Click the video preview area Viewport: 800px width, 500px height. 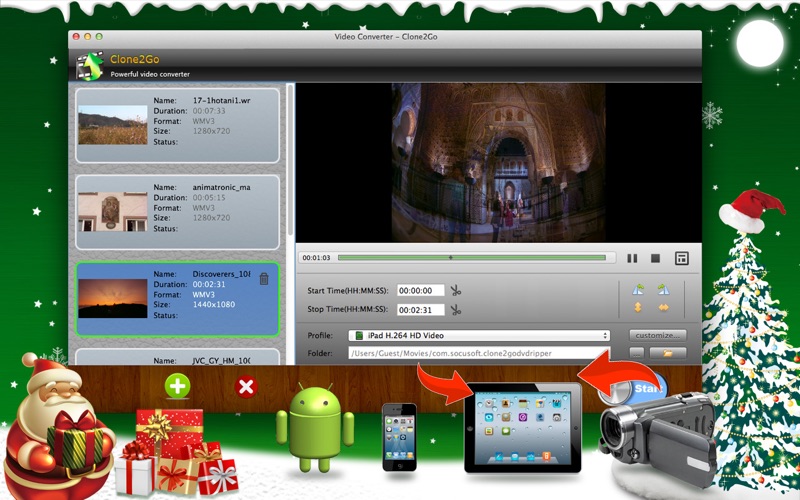[498, 163]
